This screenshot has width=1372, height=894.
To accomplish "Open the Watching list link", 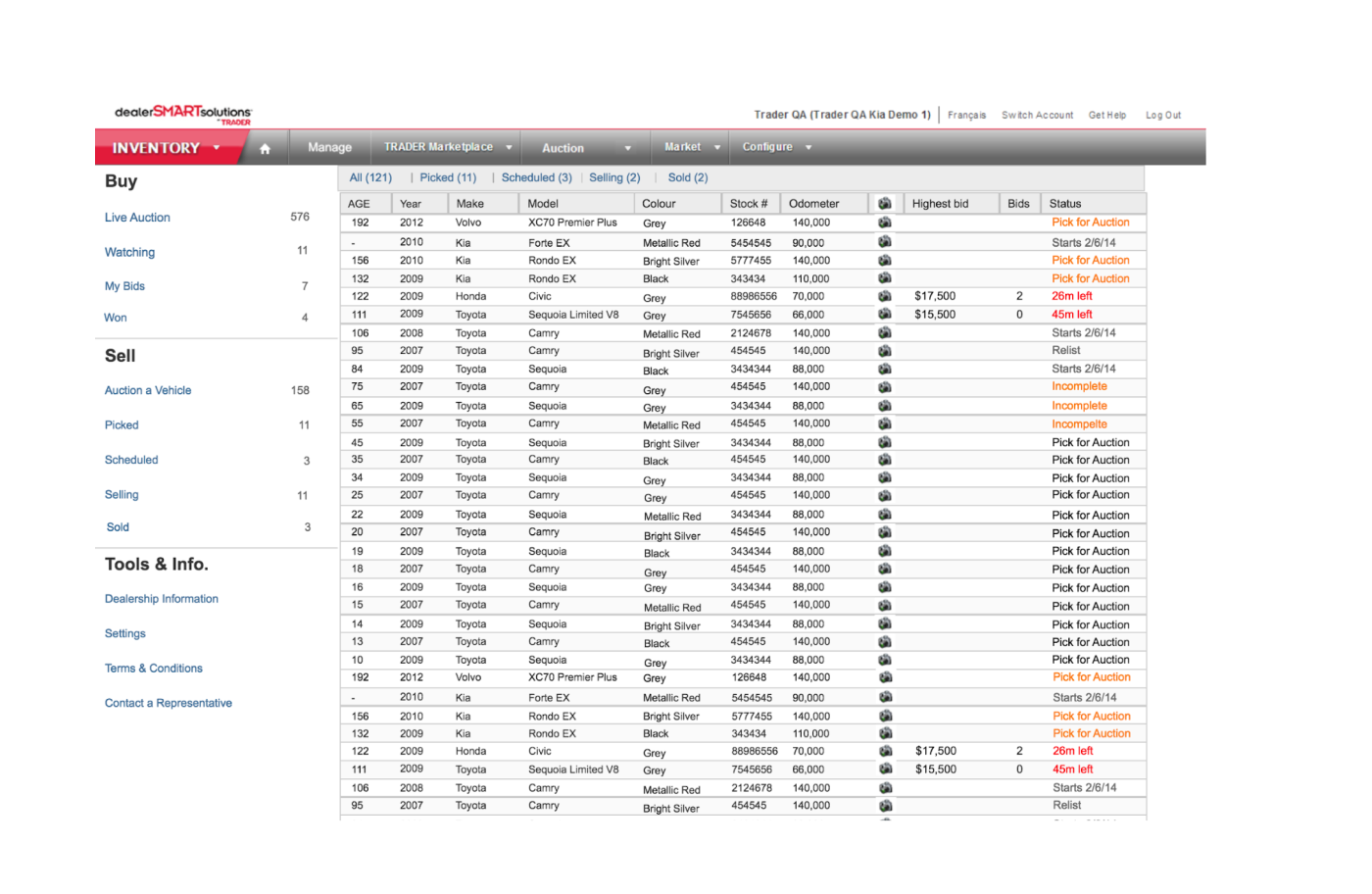I will tap(129, 252).
